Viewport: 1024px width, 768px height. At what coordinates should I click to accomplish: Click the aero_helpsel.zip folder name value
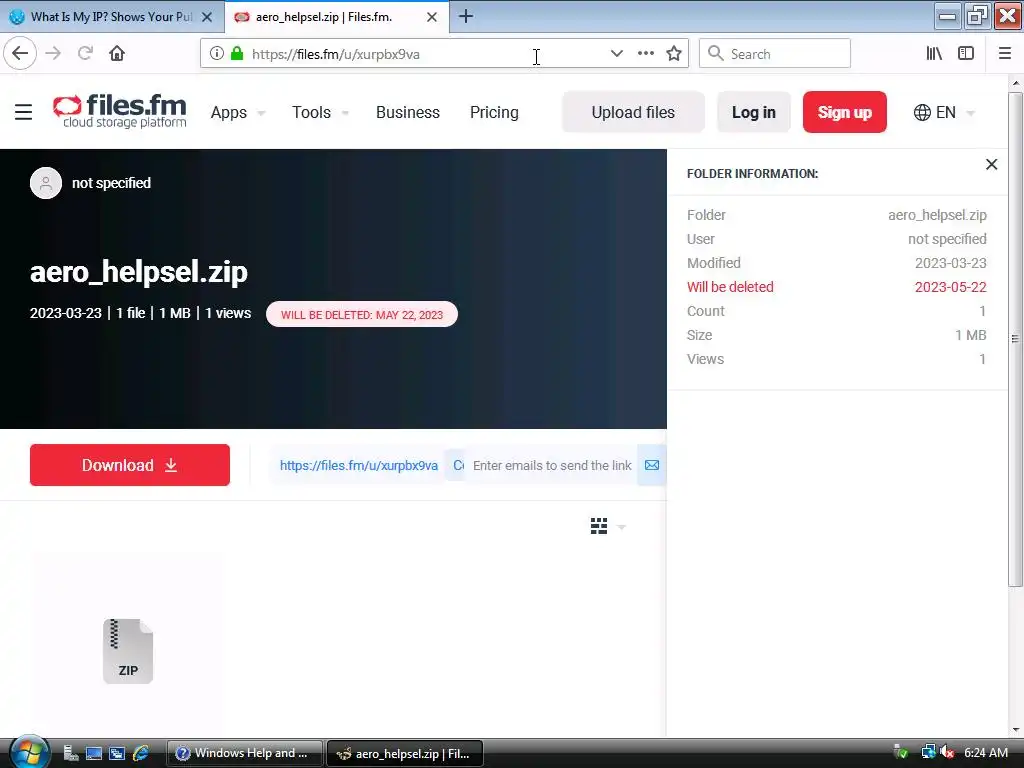[x=937, y=215]
